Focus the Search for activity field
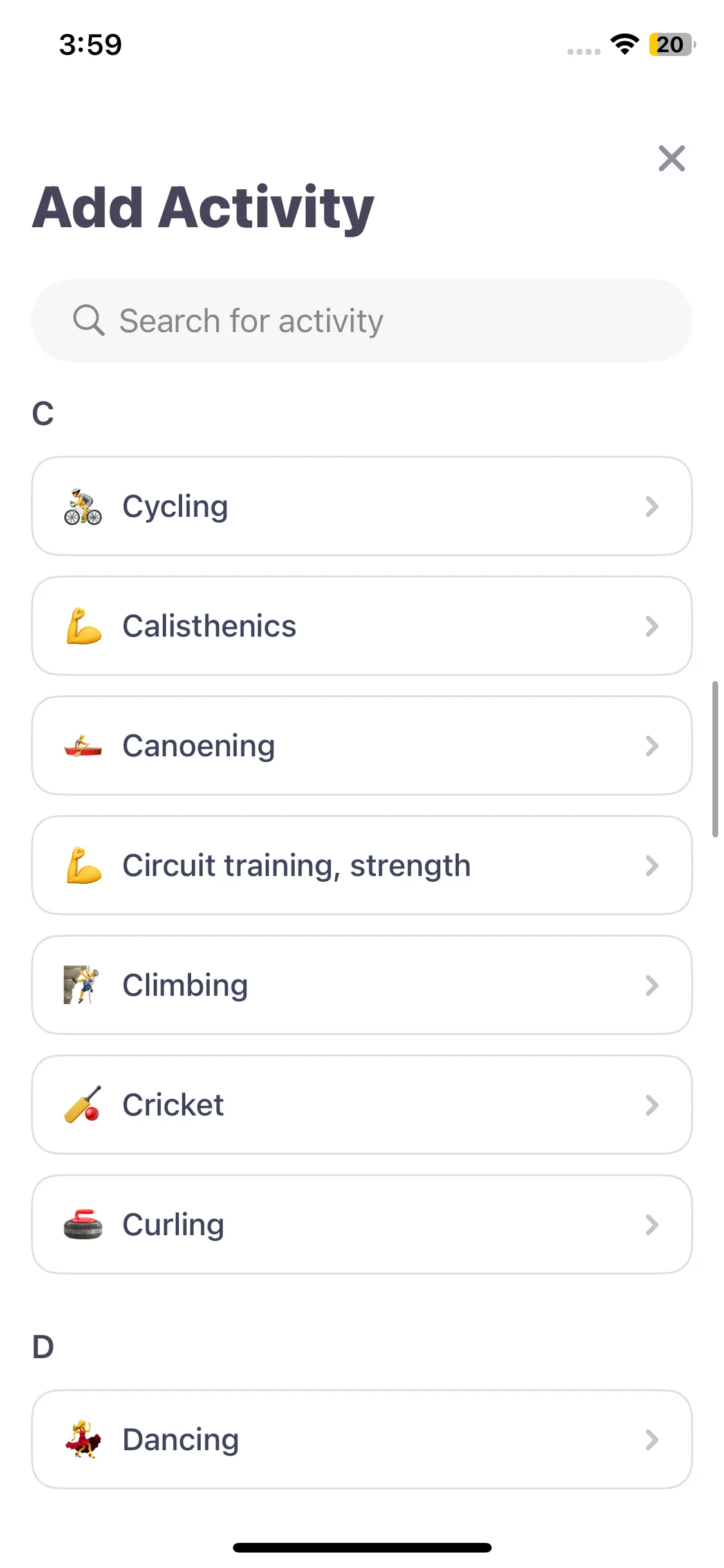 click(x=362, y=321)
